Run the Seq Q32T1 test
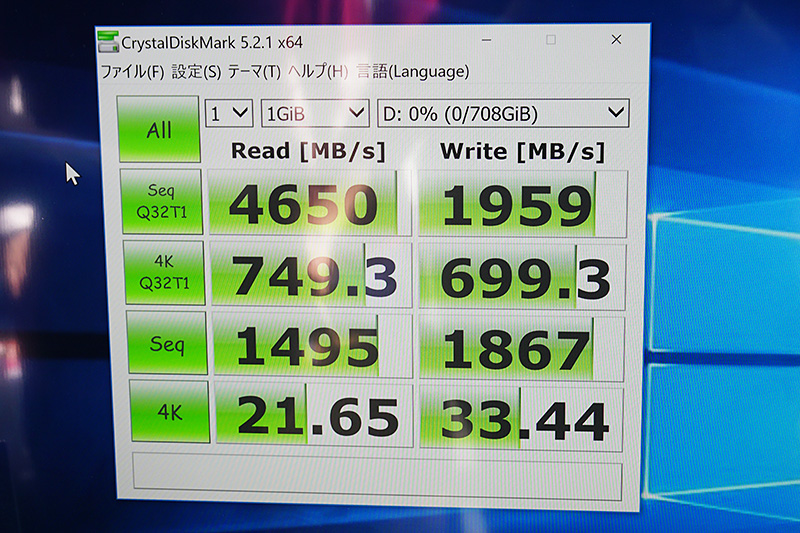This screenshot has height=533, width=800. click(x=162, y=201)
